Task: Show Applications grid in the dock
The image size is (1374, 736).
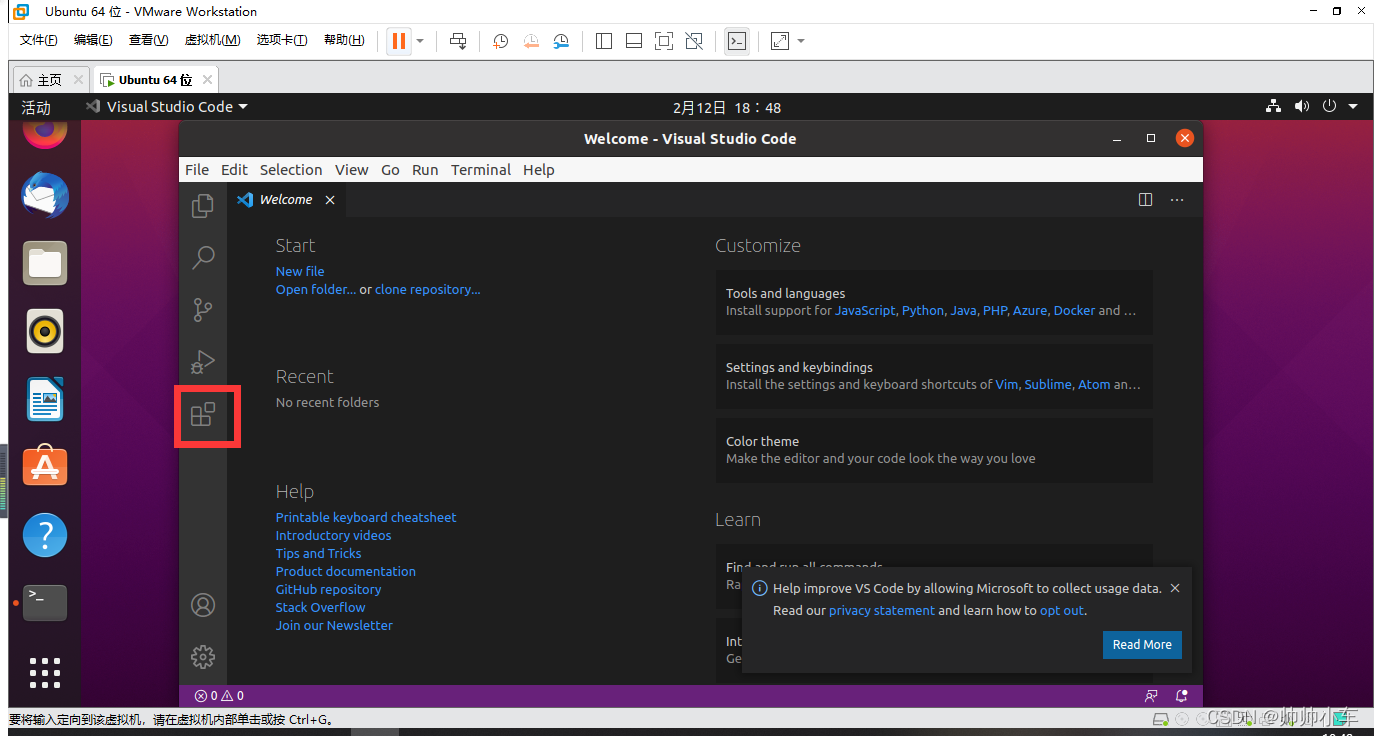Action: click(x=45, y=673)
